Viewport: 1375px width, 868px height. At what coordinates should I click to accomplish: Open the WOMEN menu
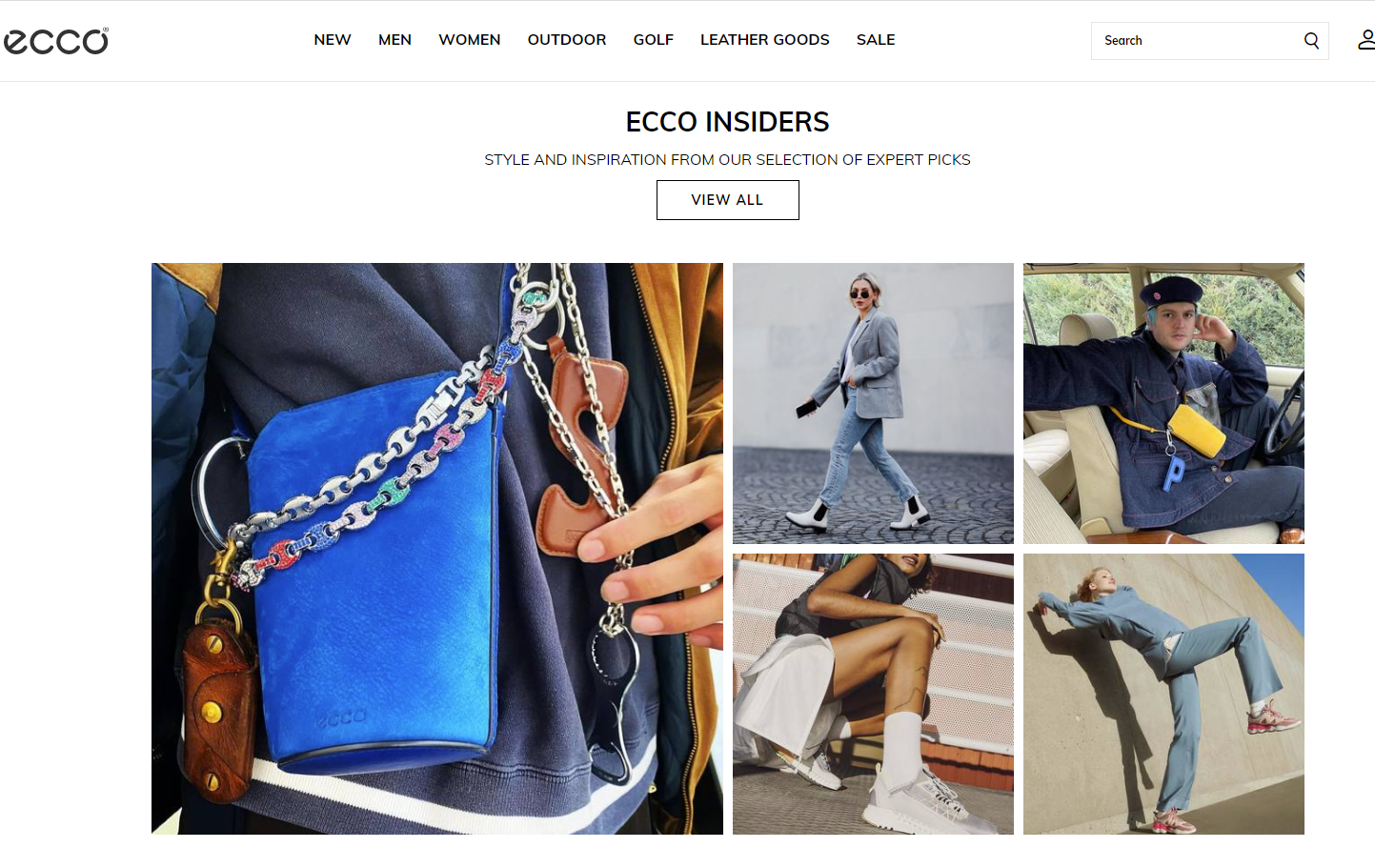pyautogui.click(x=470, y=40)
